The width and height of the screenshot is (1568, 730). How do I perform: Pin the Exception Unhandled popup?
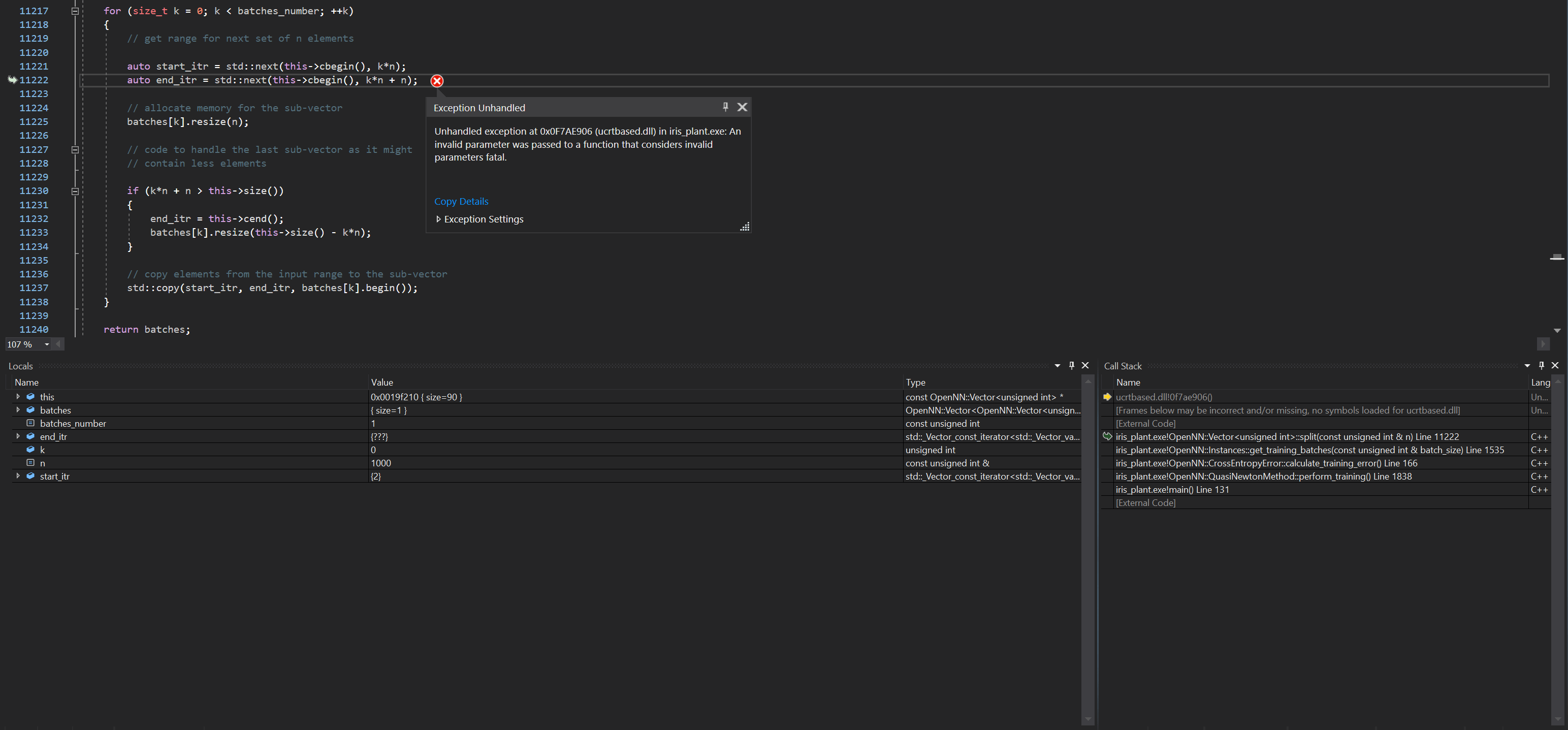click(x=725, y=107)
